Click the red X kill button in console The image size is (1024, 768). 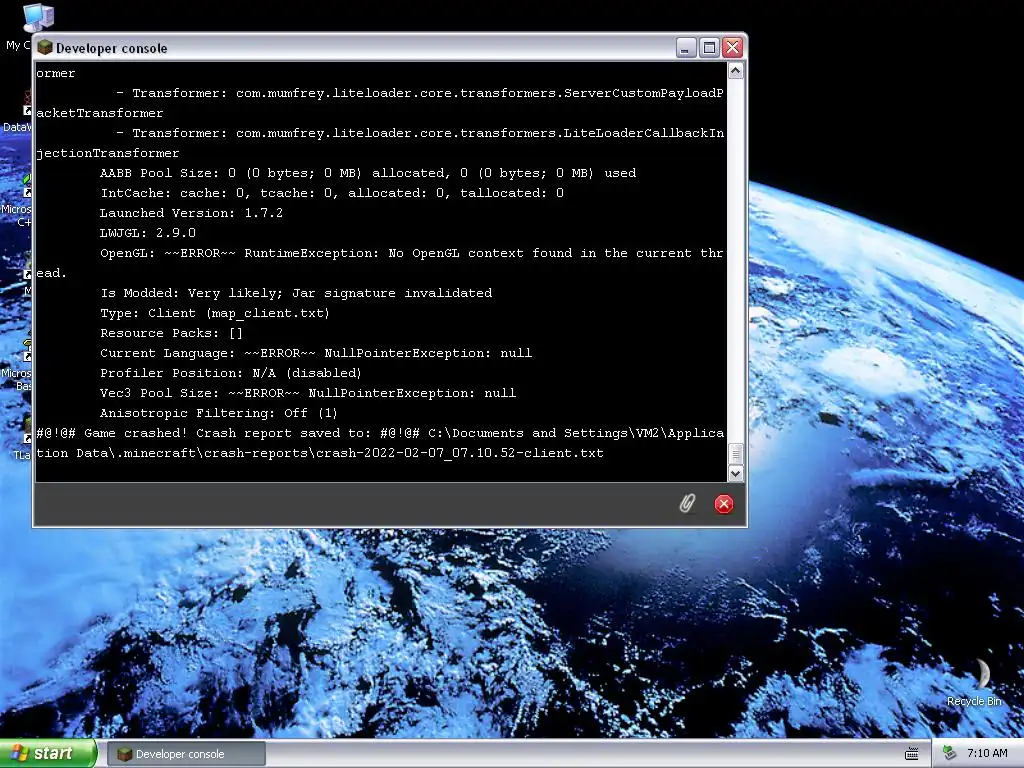coord(724,504)
